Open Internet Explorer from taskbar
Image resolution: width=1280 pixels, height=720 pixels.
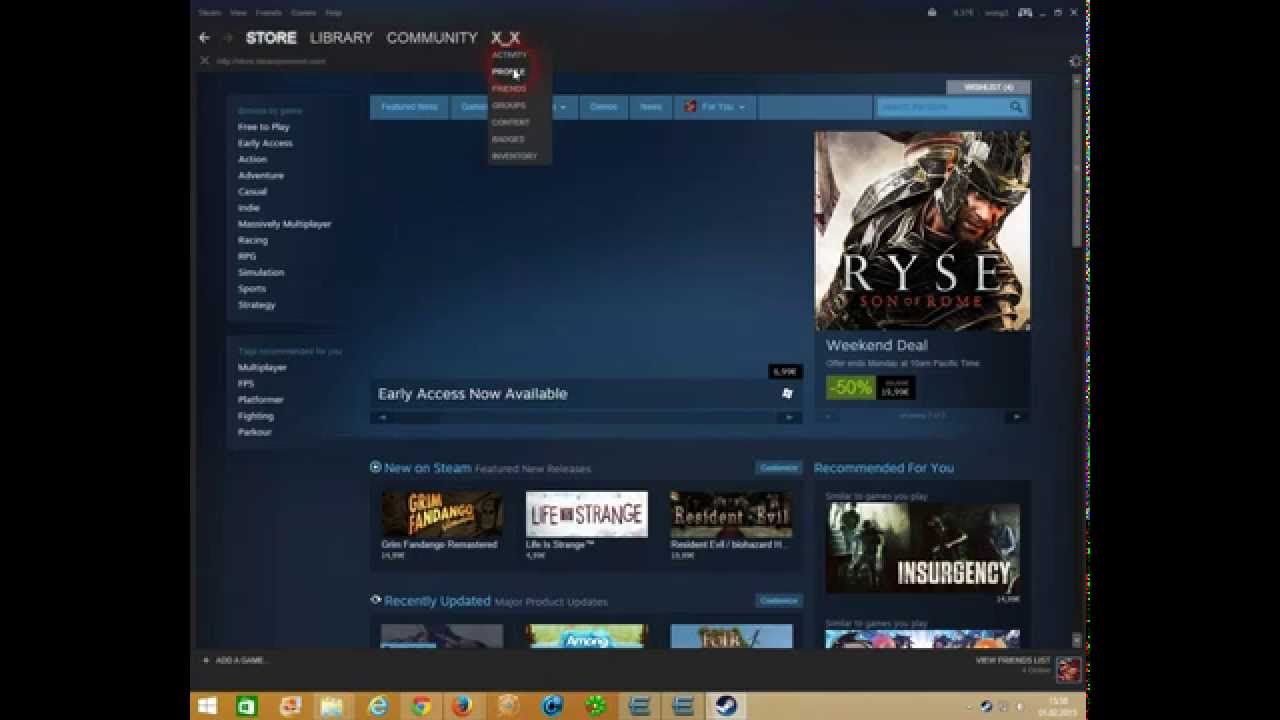pyautogui.click(x=378, y=706)
